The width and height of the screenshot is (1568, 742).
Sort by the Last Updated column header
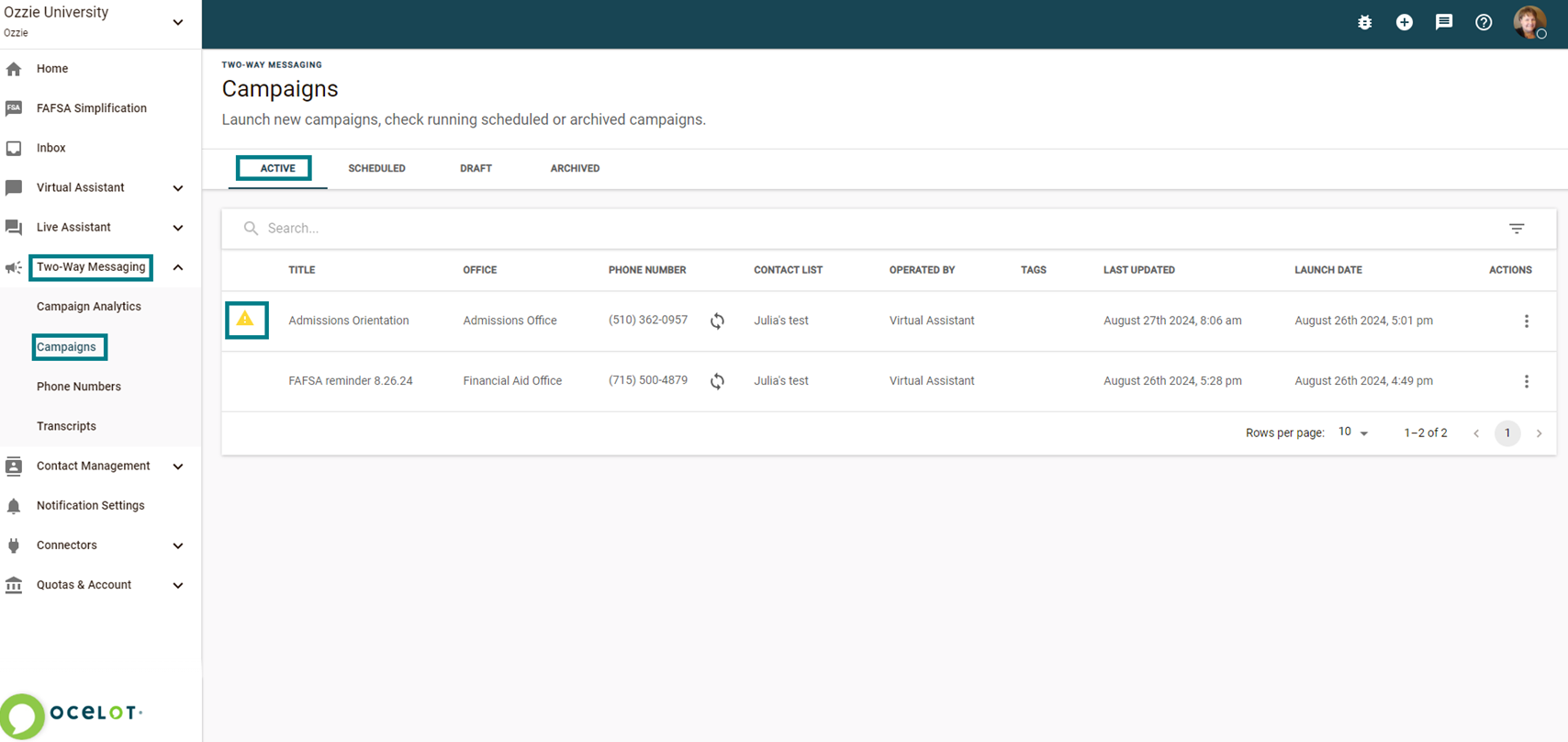click(x=1139, y=270)
